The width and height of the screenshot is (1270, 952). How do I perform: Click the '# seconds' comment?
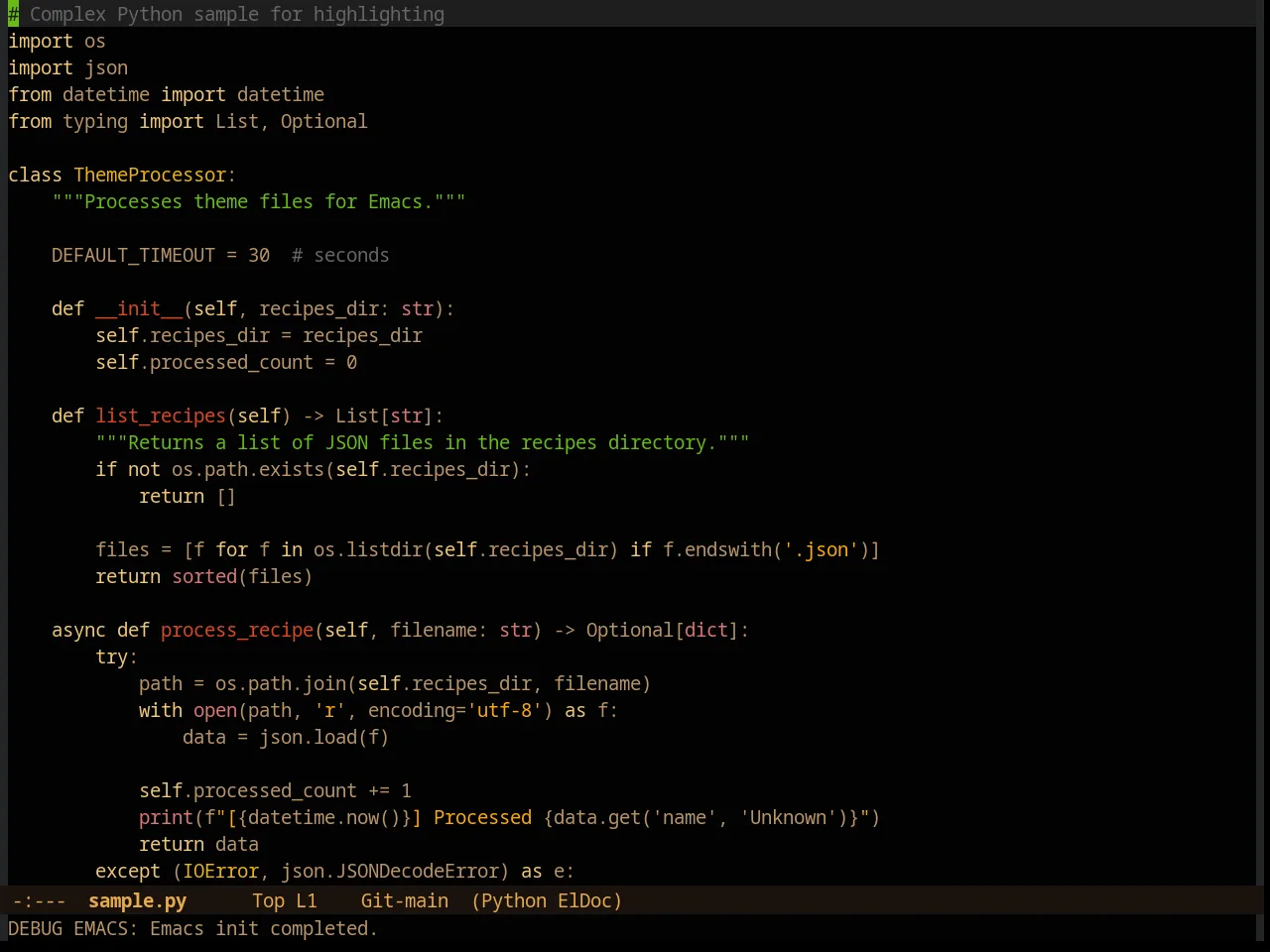click(340, 255)
